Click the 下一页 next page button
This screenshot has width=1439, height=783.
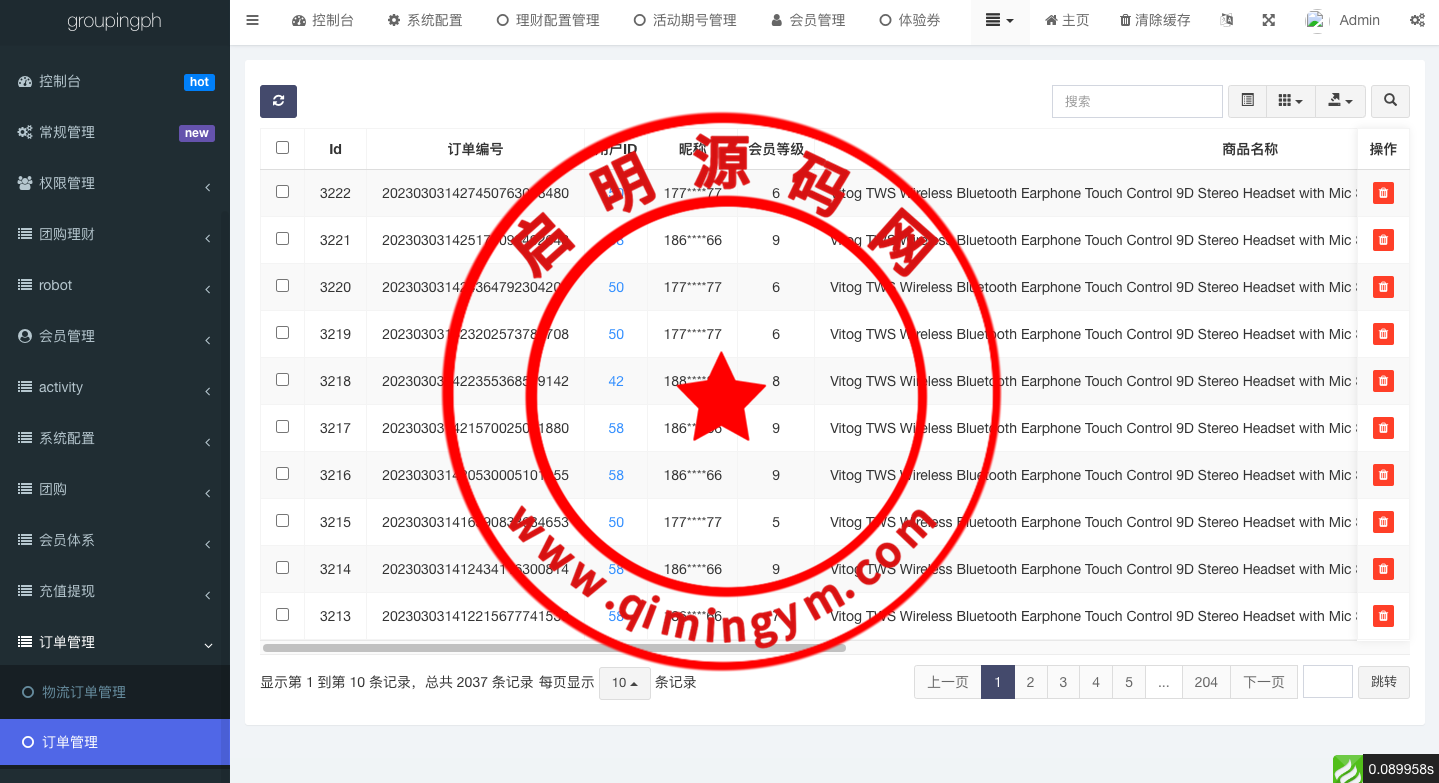pos(1264,682)
